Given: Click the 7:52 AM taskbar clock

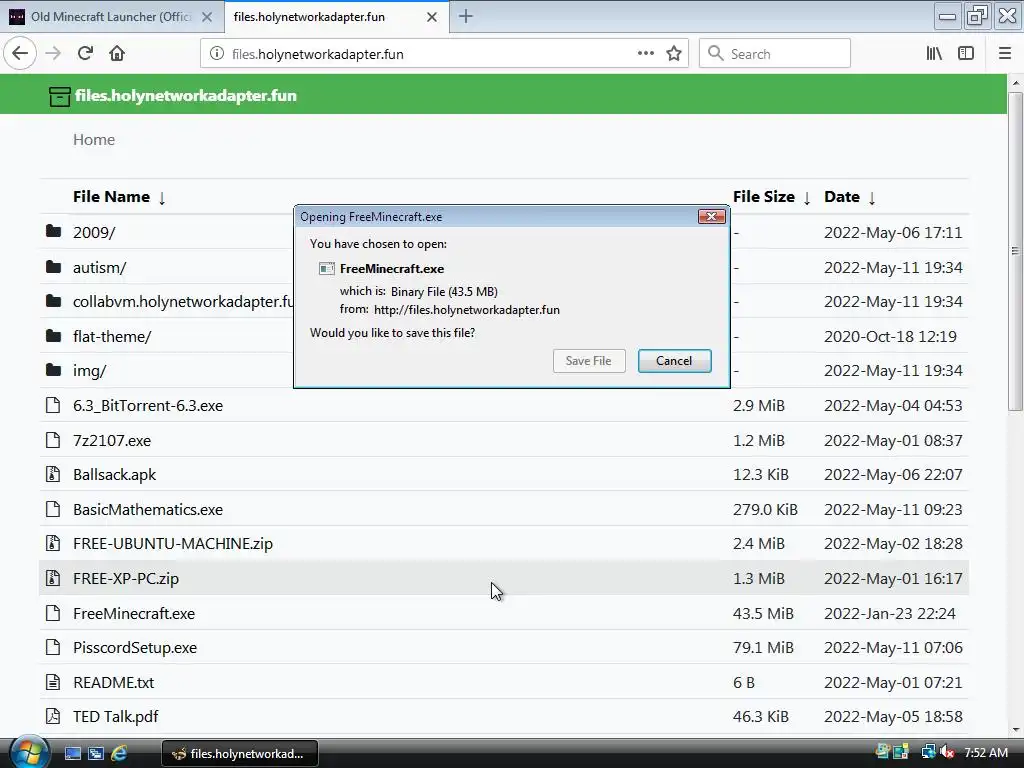Looking at the screenshot, I should click(x=986, y=753).
